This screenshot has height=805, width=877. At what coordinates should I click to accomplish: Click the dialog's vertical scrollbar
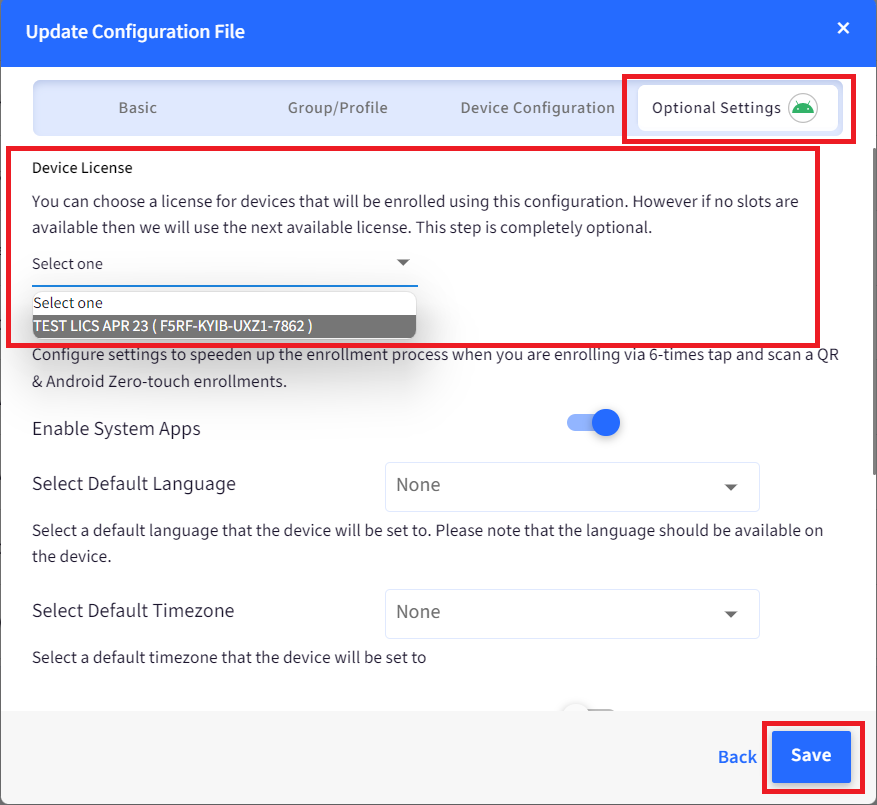coord(874,311)
